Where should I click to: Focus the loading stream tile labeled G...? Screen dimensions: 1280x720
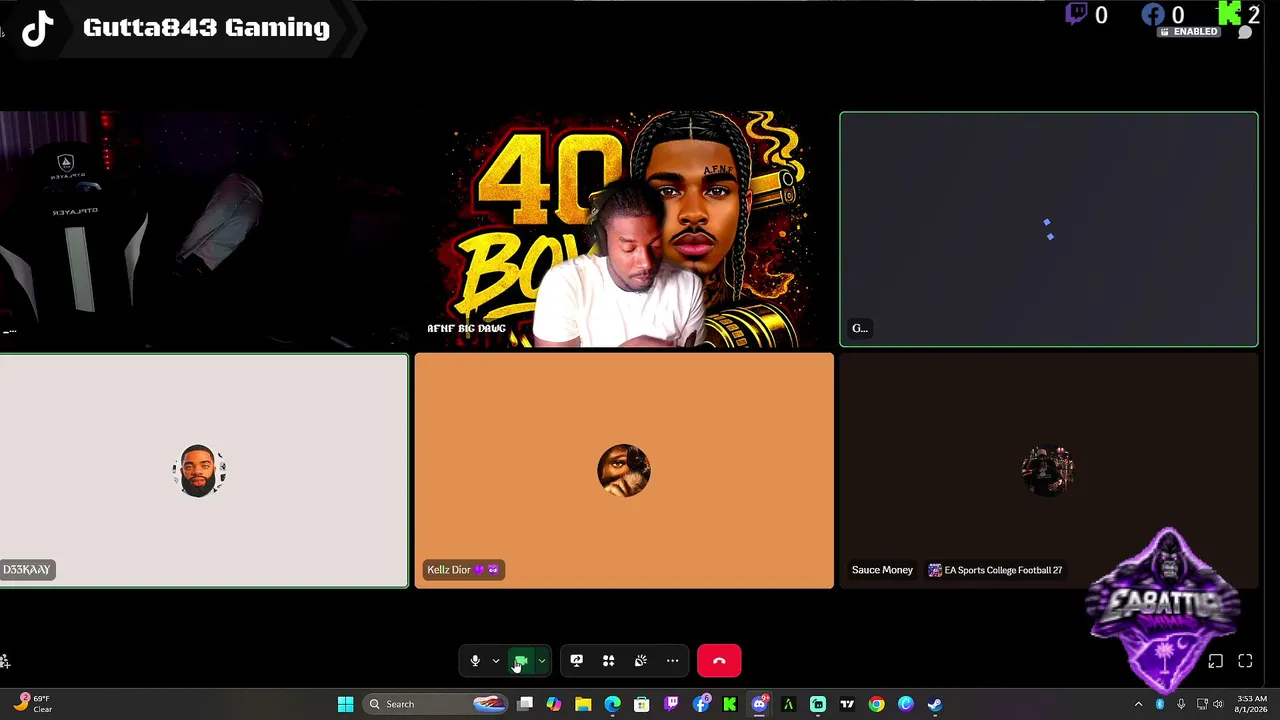pos(1048,229)
